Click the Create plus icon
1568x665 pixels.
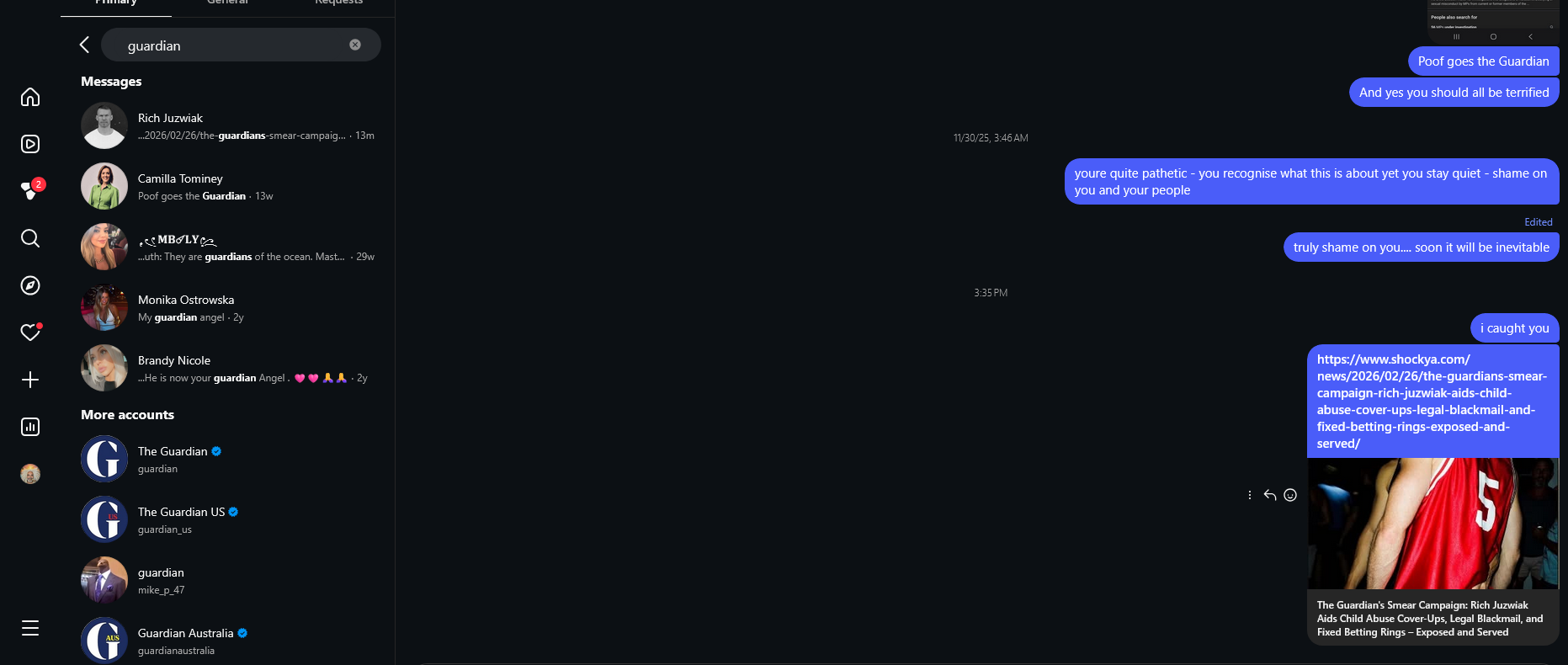coord(30,380)
